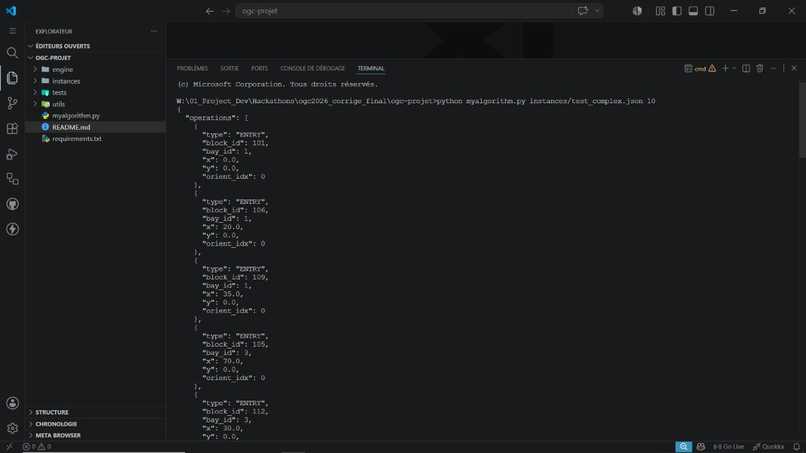806x453 pixels.
Task: Switch to the SORTIE tab
Action: coord(229,68)
